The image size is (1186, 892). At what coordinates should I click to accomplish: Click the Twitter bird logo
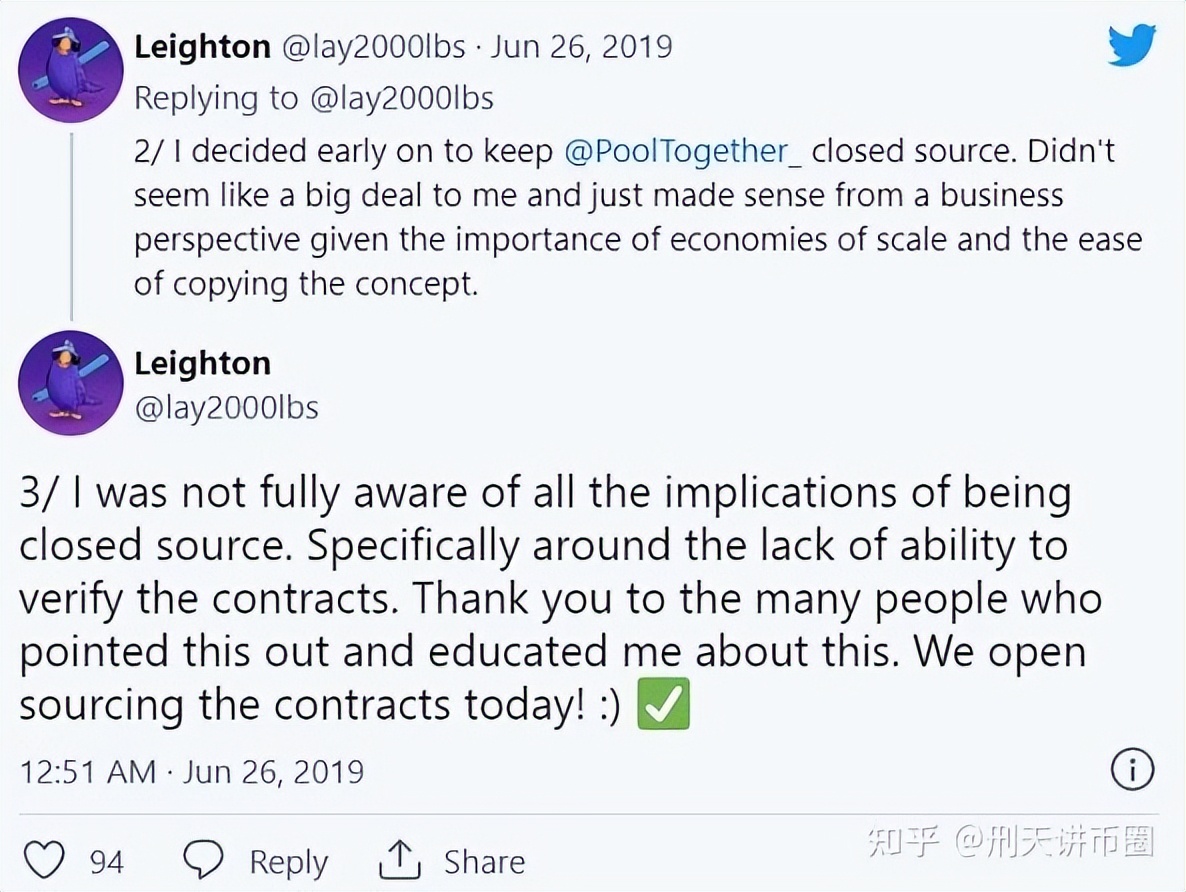point(1132,45)
